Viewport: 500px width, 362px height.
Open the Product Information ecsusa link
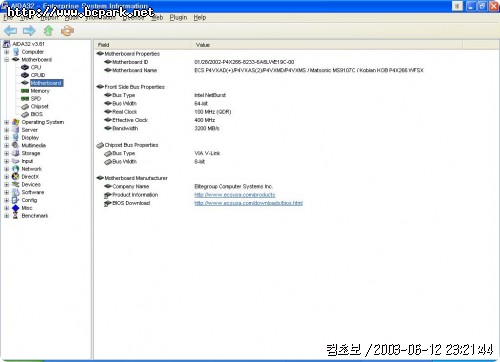tap(235, 195)
